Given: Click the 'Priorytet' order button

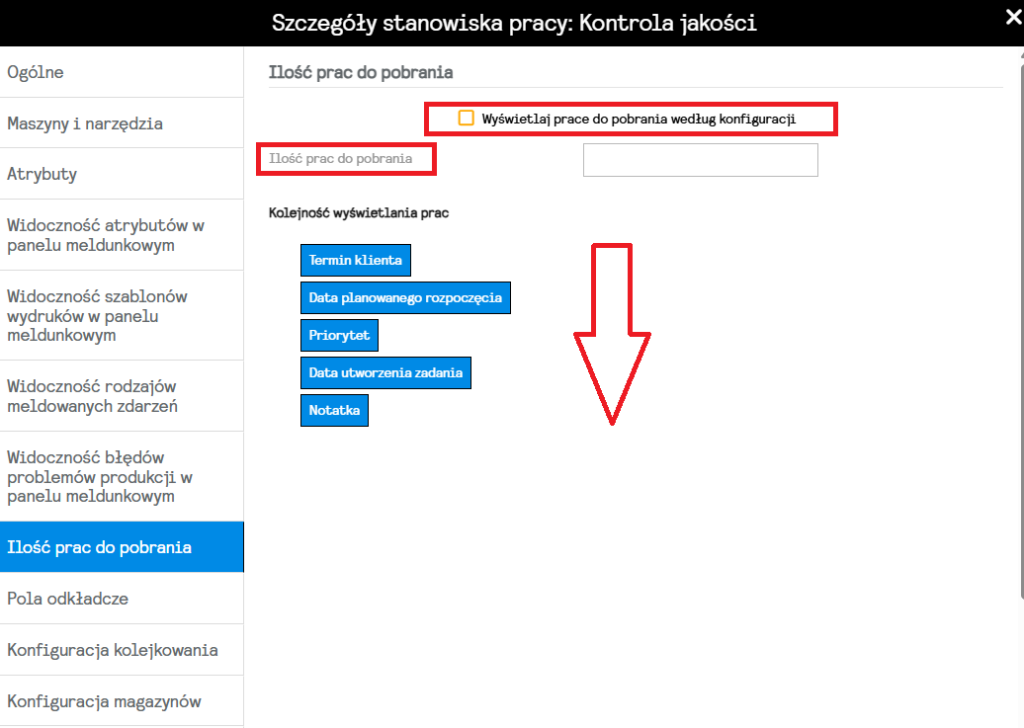Looking at the screenshot, I should (x=340, y=335).
